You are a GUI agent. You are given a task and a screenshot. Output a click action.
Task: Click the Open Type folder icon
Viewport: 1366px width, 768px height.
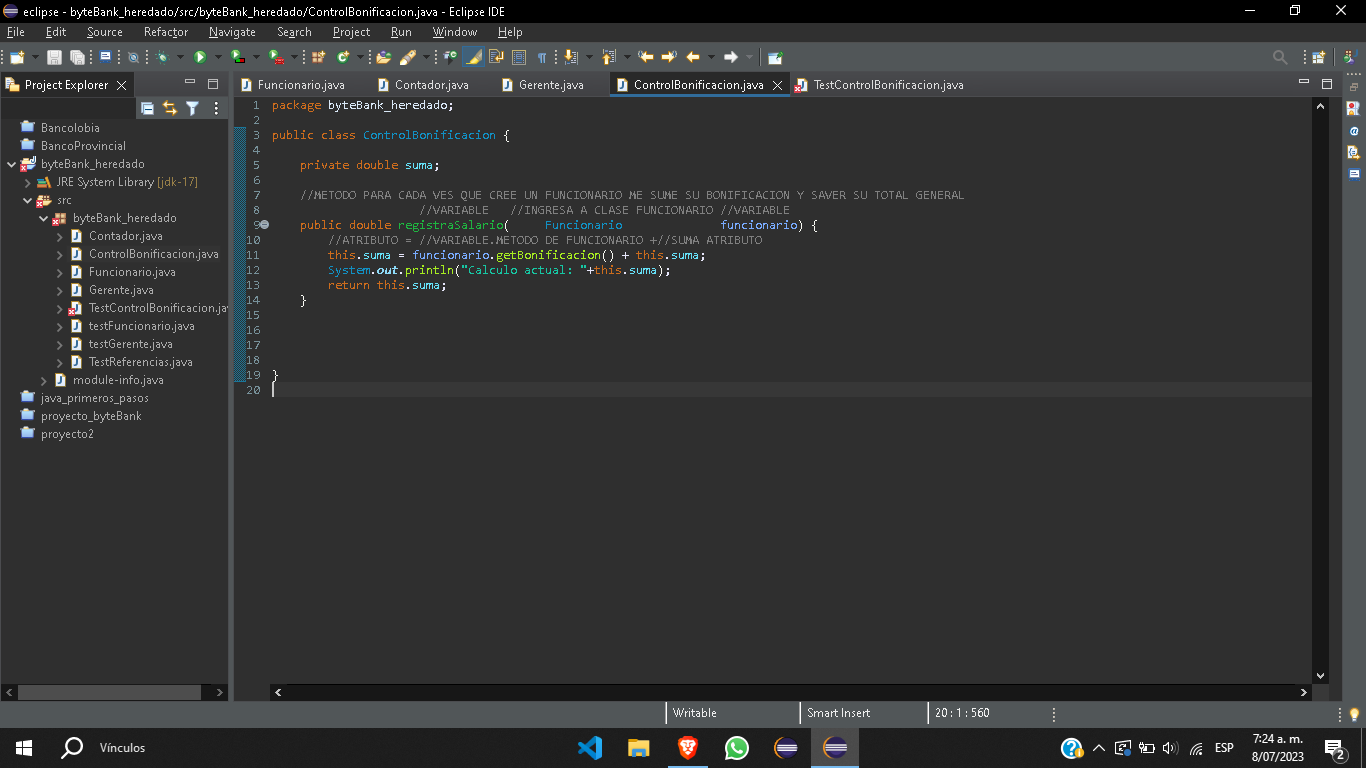tap(383, 57)
